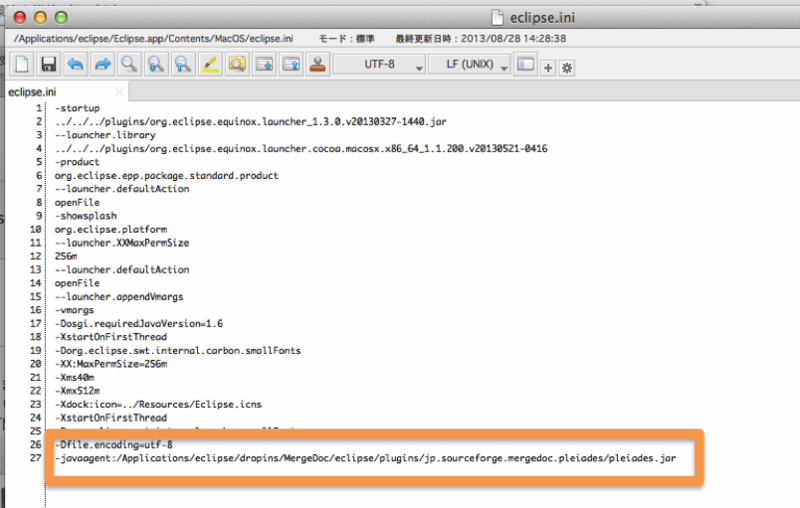Minimize the window with the yellow button
Image resolution: width=800 pixels, height=508 pixels.
point(40,18)
